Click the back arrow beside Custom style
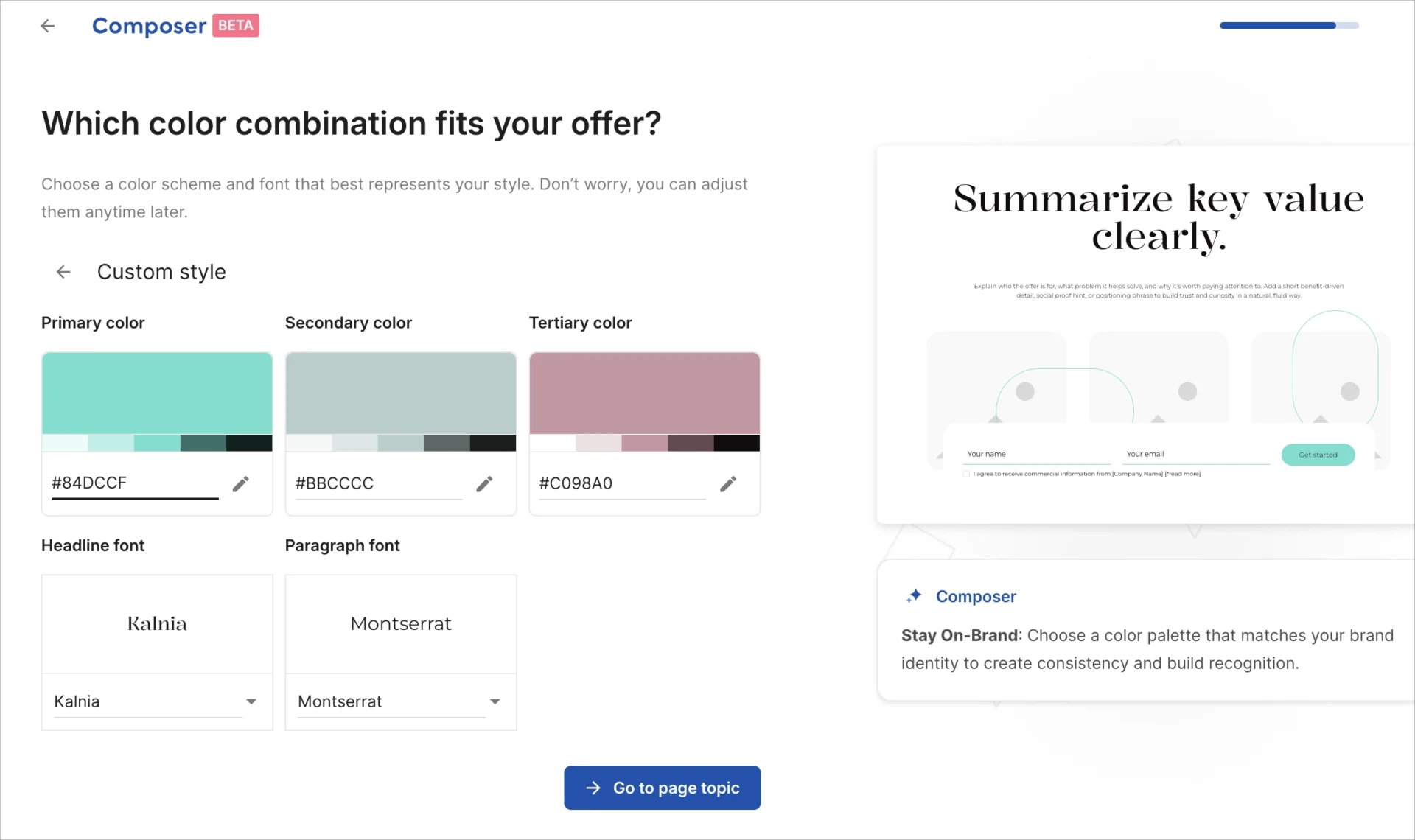The image size is (1415, 840). (63, 272)
